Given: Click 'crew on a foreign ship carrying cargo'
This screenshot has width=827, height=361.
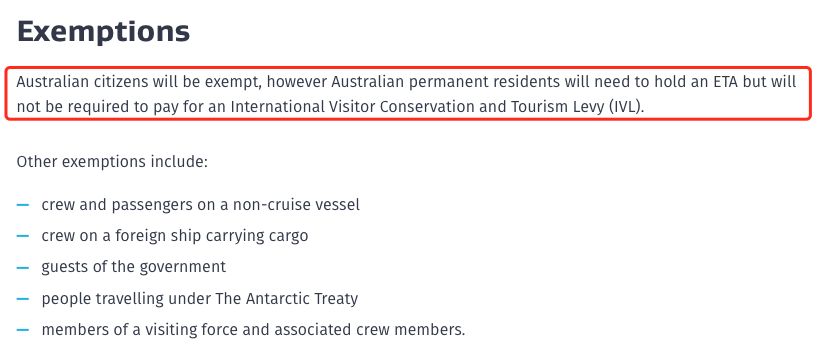Looking at the screenshot, I should 175,235.
